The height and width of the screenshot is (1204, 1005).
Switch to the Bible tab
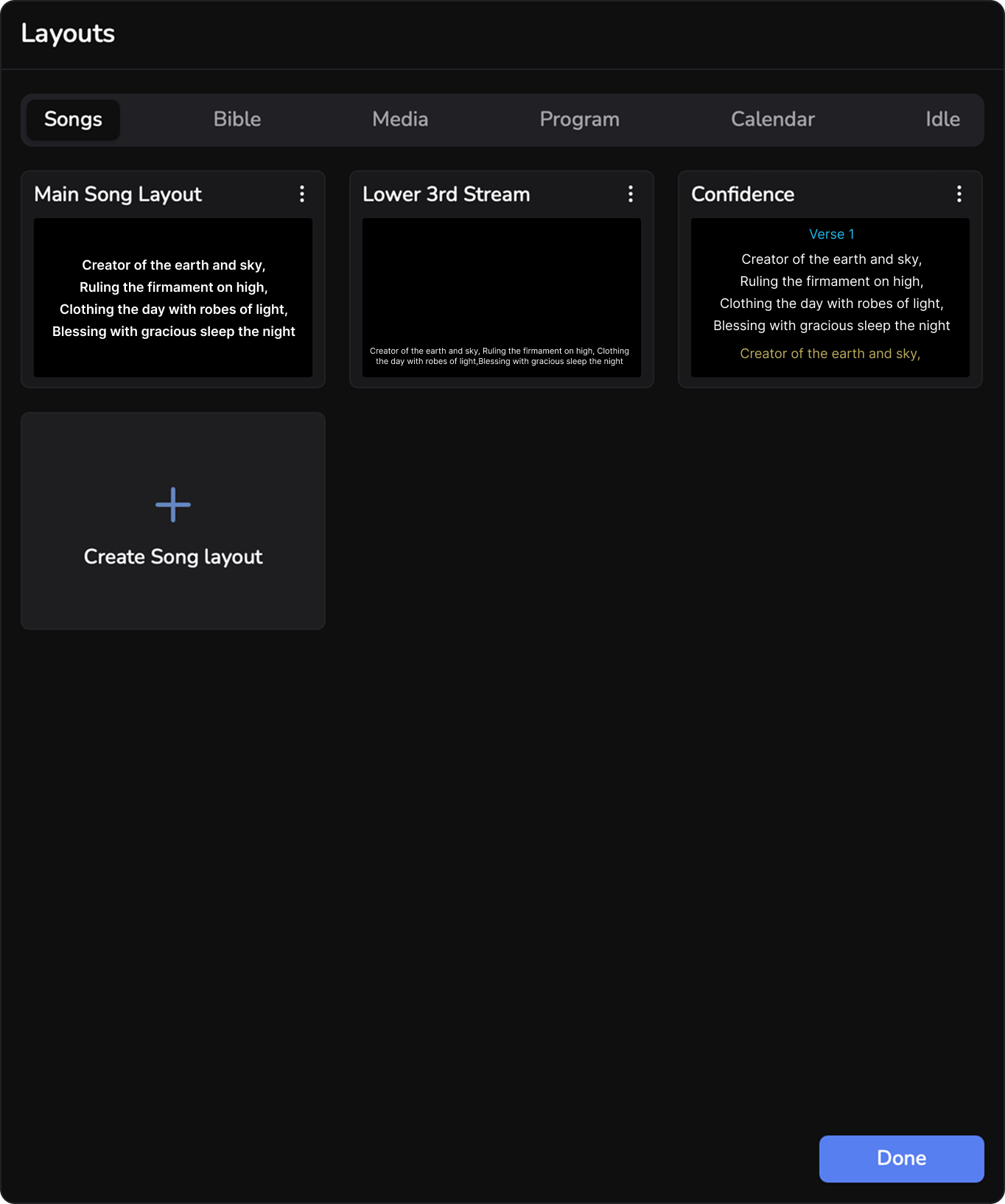237,119
